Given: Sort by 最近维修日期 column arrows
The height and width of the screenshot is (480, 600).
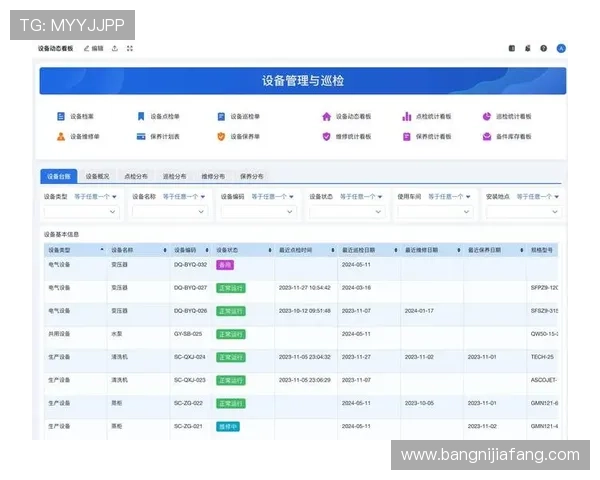Looking at the screenshot, I should 458,250.
